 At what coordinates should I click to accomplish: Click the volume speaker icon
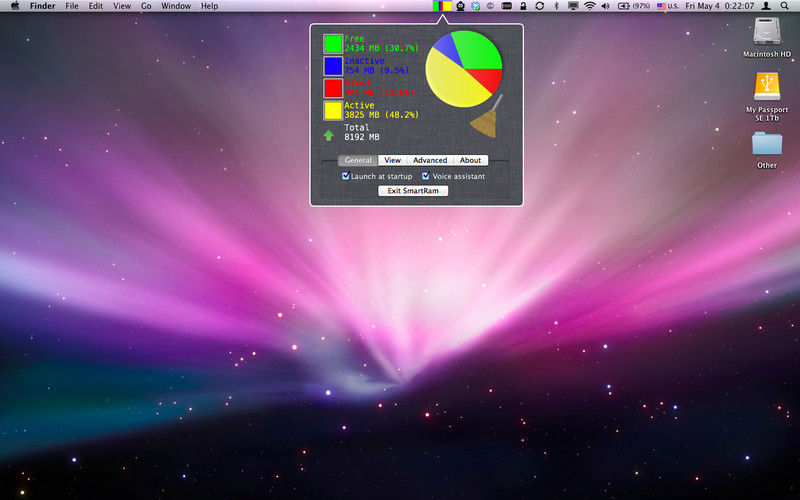click(606, 6)
